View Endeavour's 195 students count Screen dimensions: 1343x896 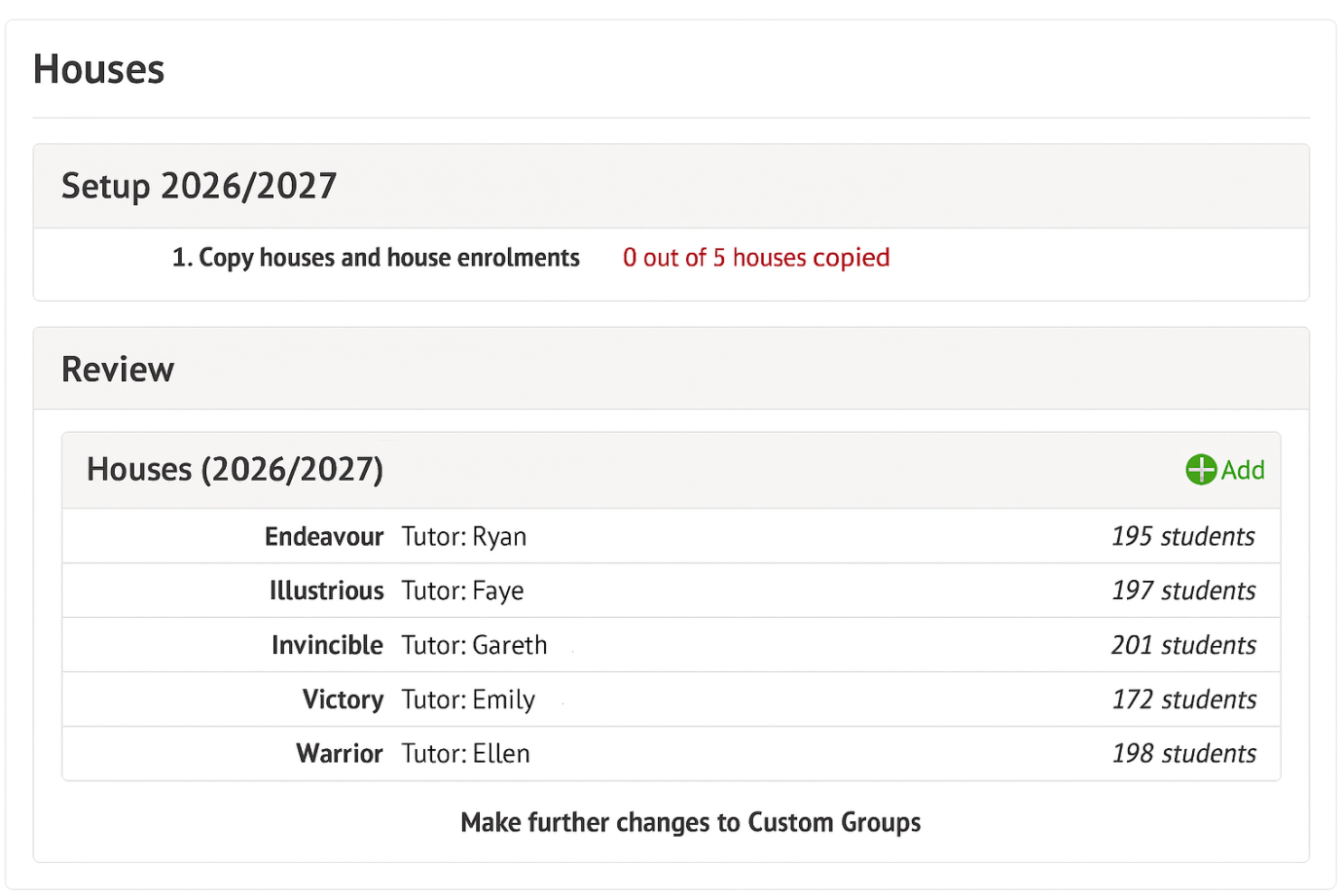1182,537
